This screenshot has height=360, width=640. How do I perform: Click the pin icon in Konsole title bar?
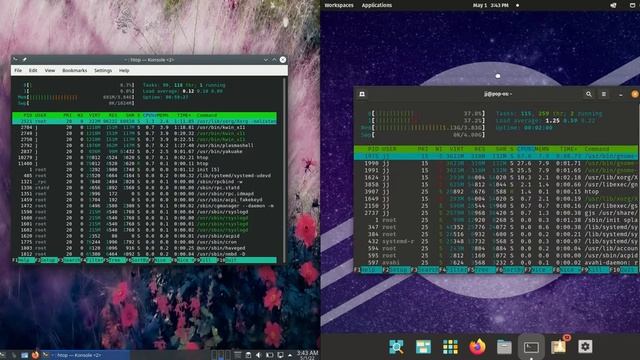[x=24, y=60]
